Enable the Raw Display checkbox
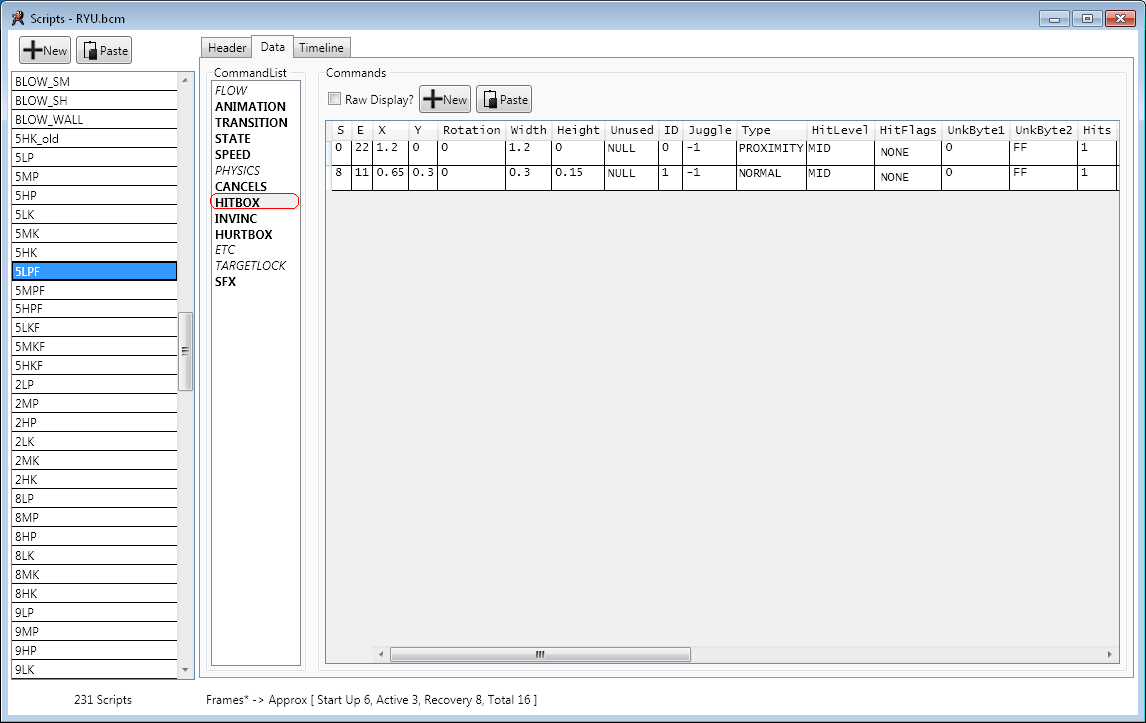This screenshot has width=1146, height=723. [x=335, y=99]
